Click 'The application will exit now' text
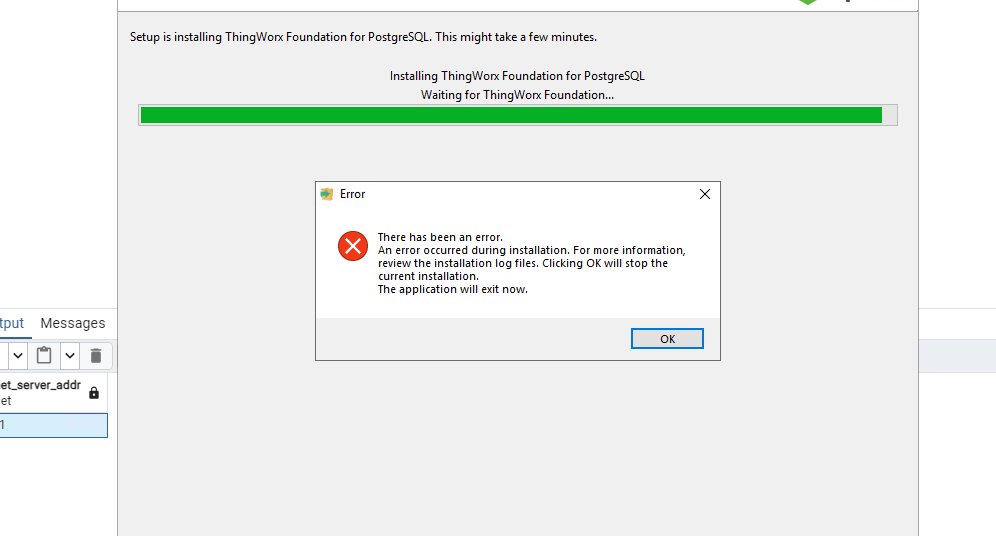 pyautogui.click(x=453, y=289)
